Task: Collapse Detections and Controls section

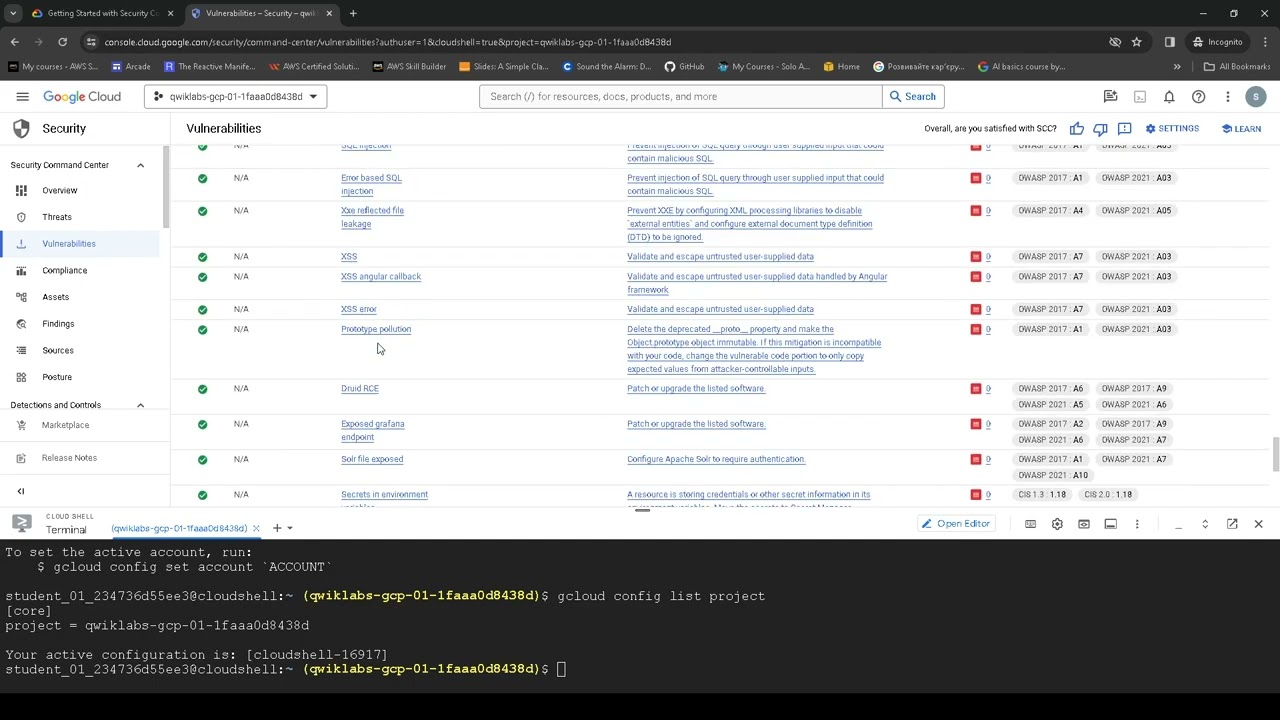Action: (x=140, y=405)
